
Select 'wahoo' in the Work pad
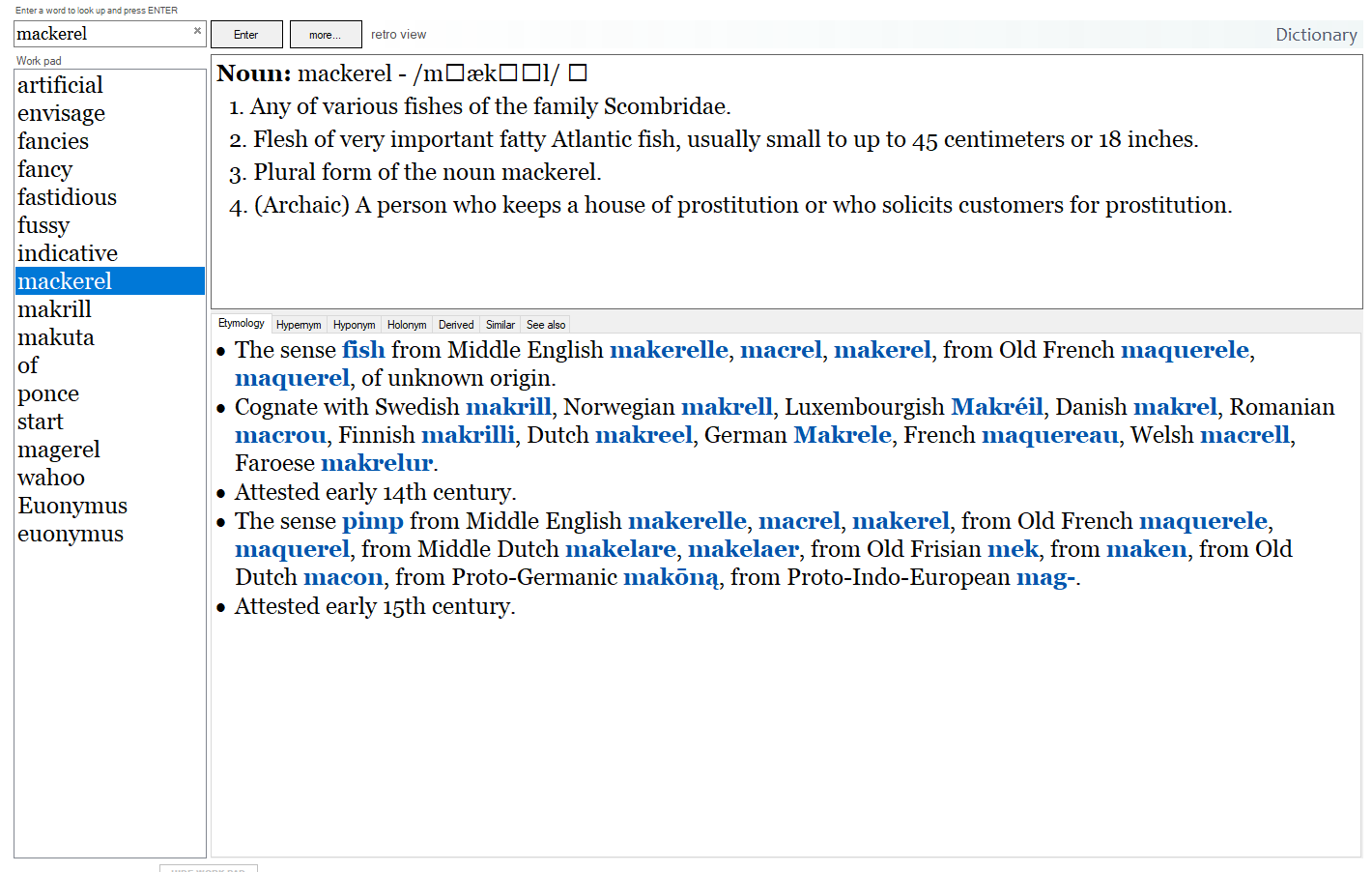click(x=110, y=478)
